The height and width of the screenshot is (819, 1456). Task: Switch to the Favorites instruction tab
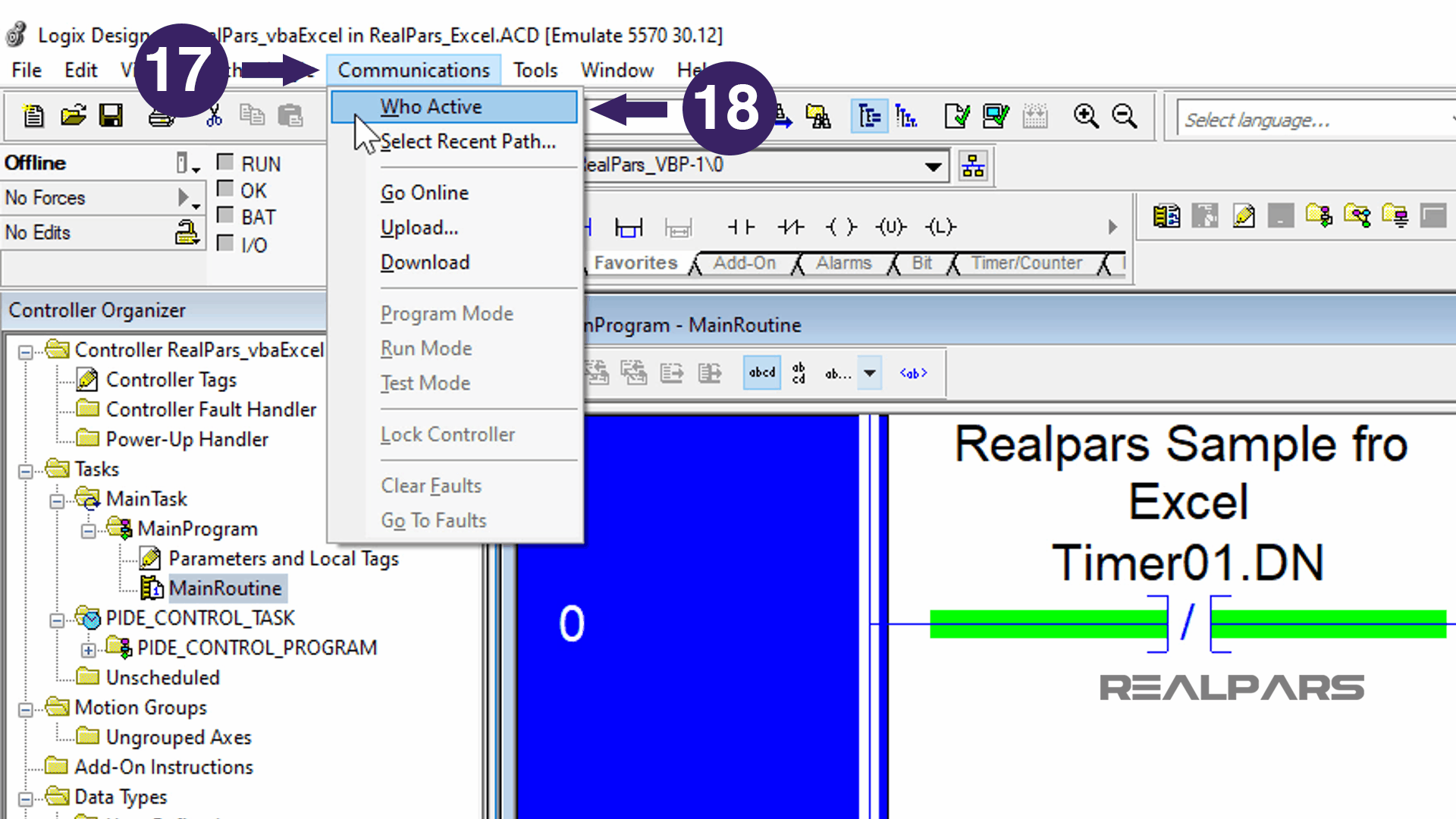coord(635,263)
